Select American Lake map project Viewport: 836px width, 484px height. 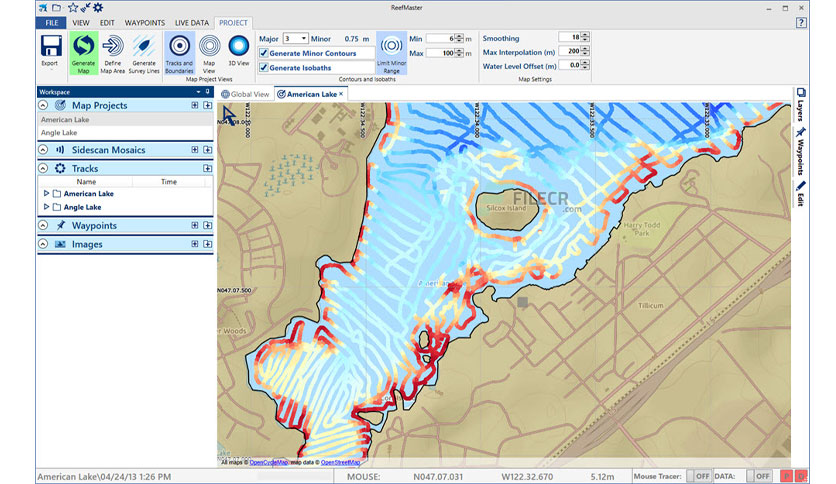coord(125,119)
